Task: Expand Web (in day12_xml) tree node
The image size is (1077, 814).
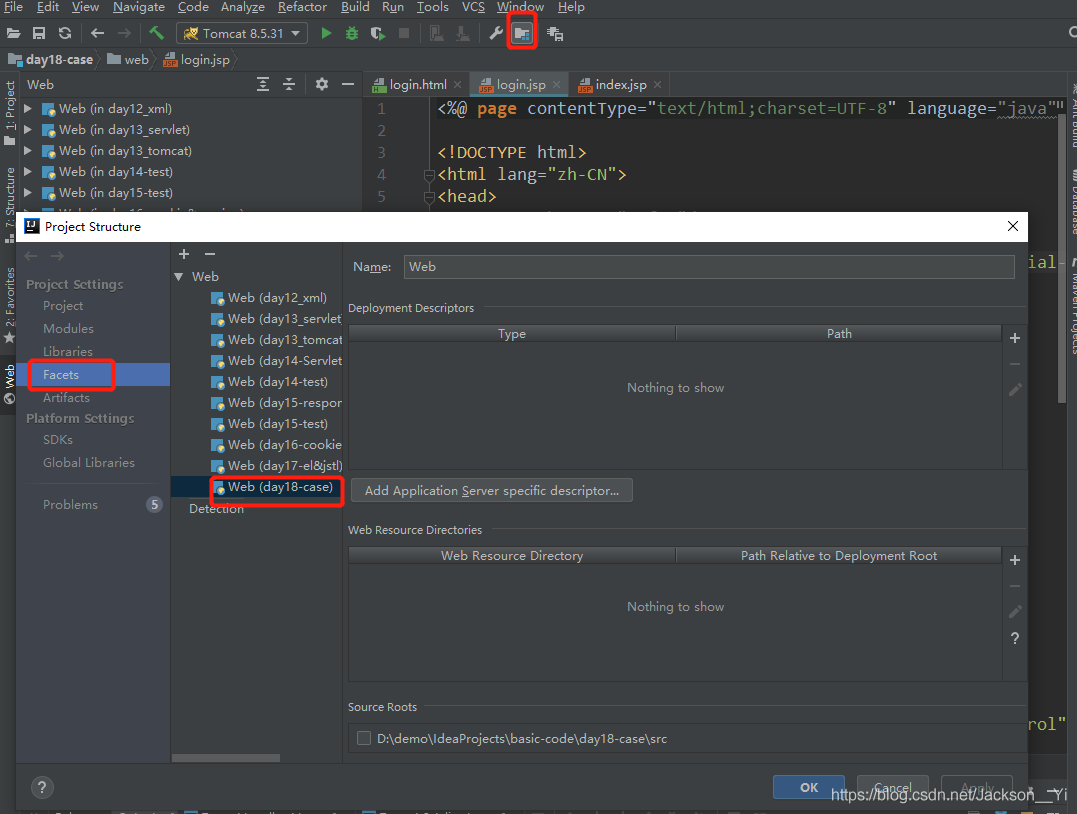Action: pyautogui.click(x=28, y=108)
